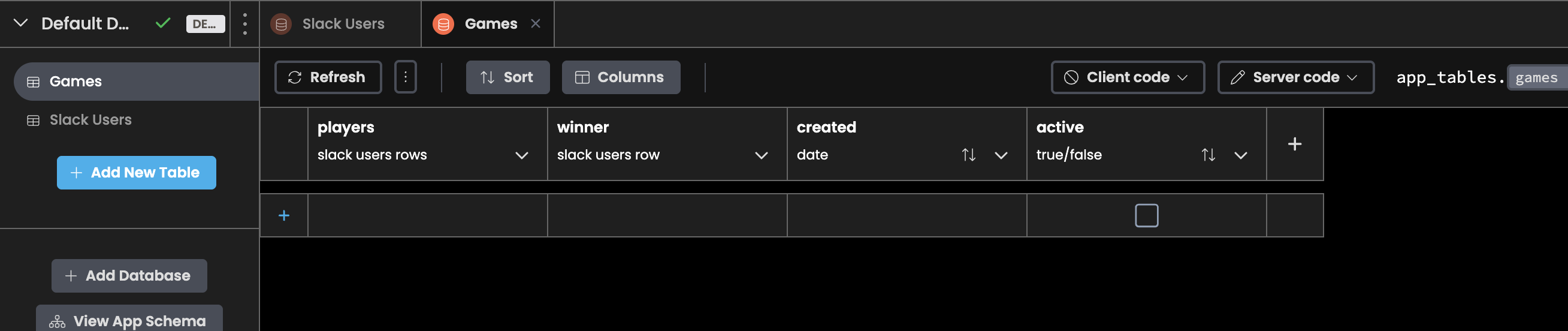Collapse the Default Database chevron
Image resolution: width=1568 pixels, height=331 pixels.
click(x=21, y=23)
